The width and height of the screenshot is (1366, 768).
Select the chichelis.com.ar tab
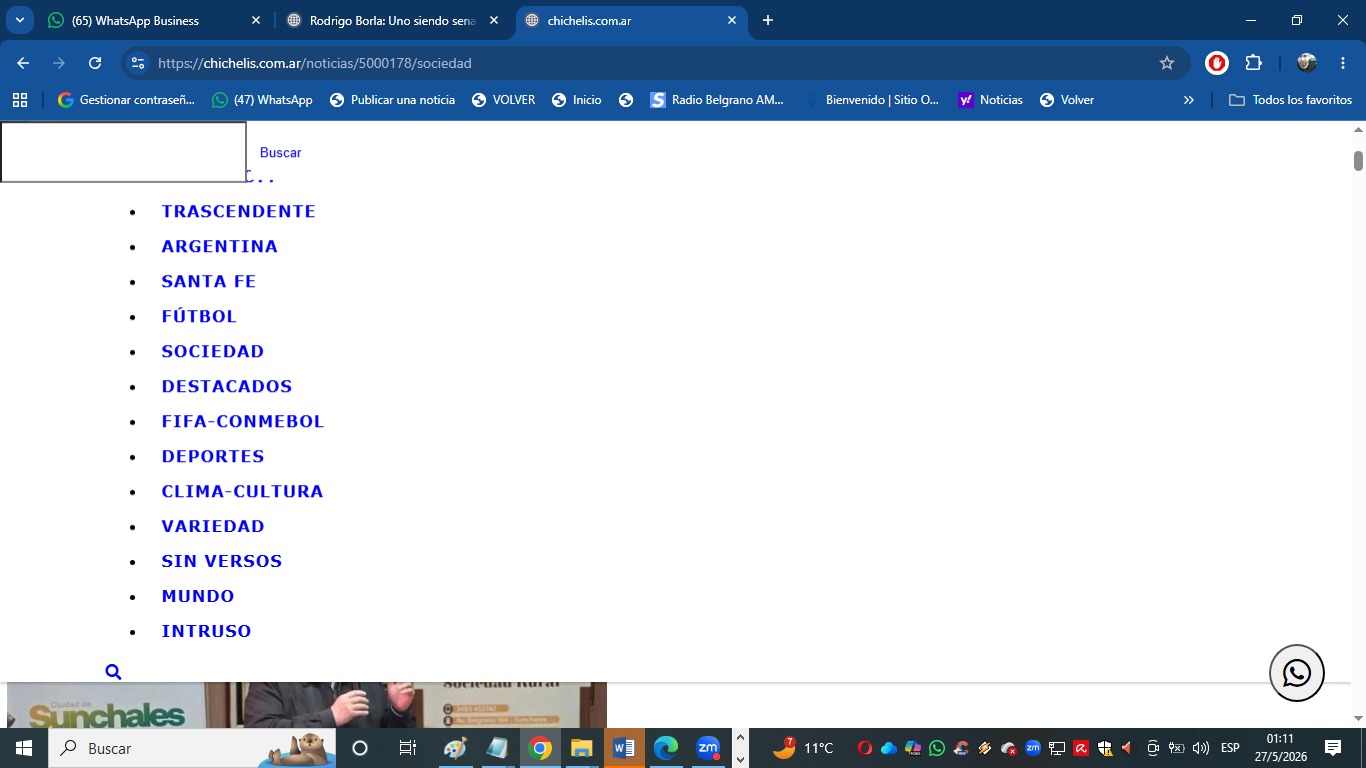tap(630, 20)
